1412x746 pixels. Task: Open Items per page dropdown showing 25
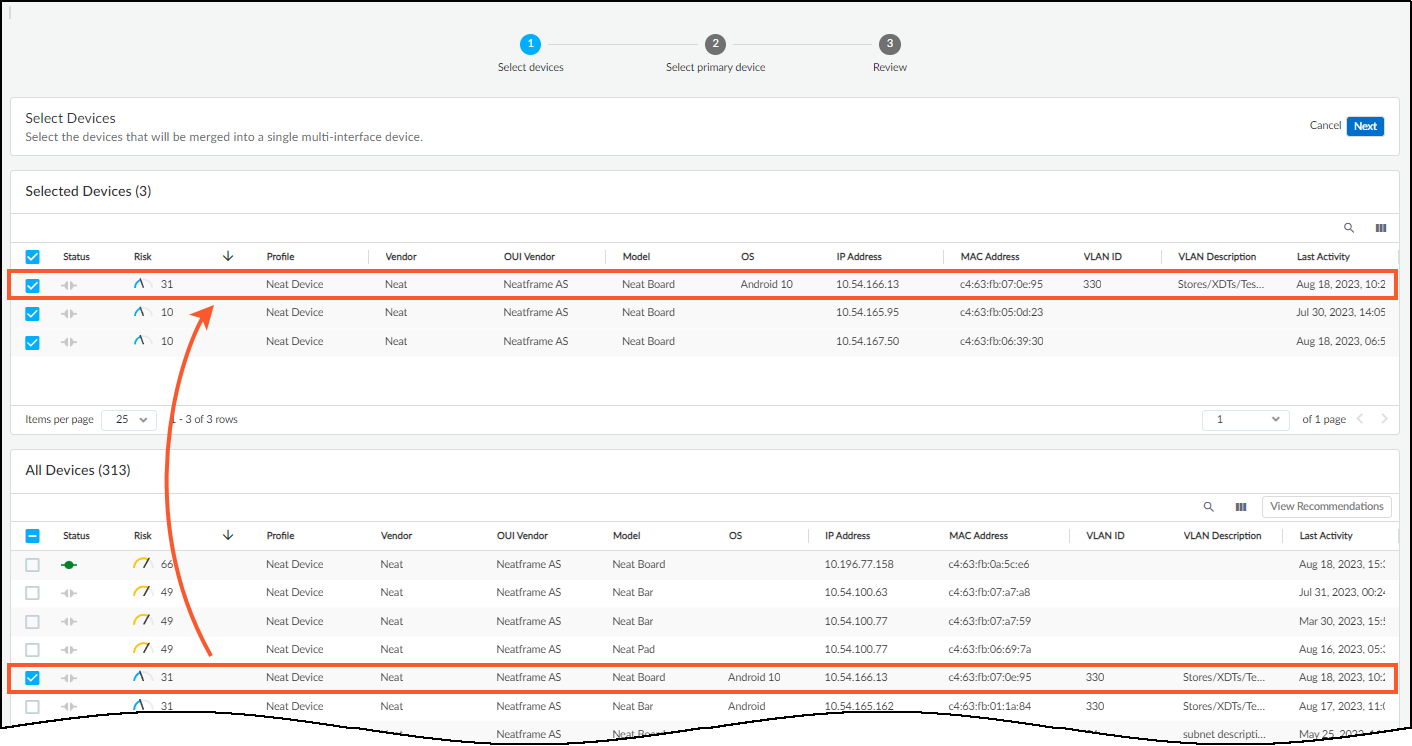coord(129,419)
